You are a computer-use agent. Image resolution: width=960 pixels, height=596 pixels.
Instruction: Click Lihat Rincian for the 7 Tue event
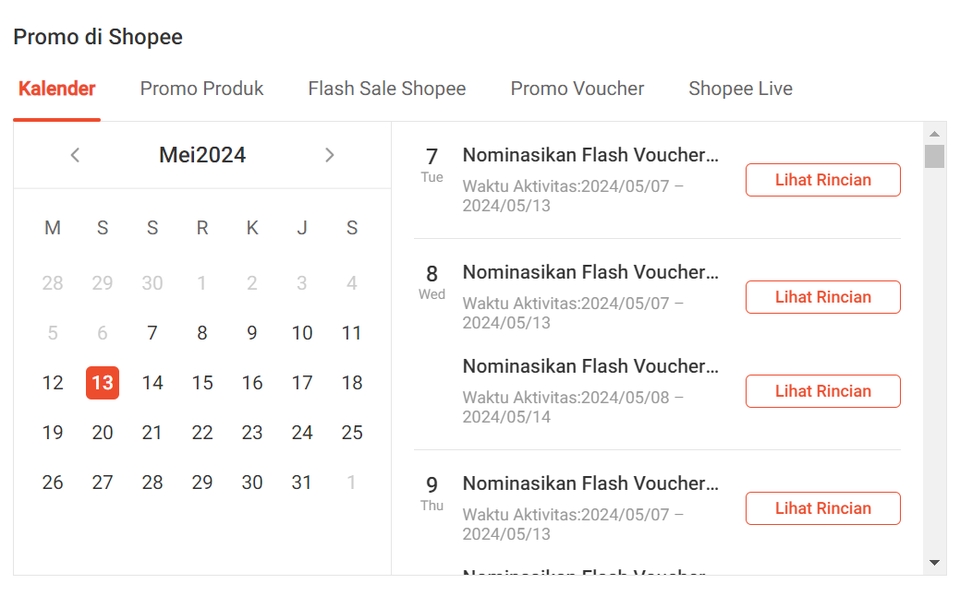(x=822, y=180)
